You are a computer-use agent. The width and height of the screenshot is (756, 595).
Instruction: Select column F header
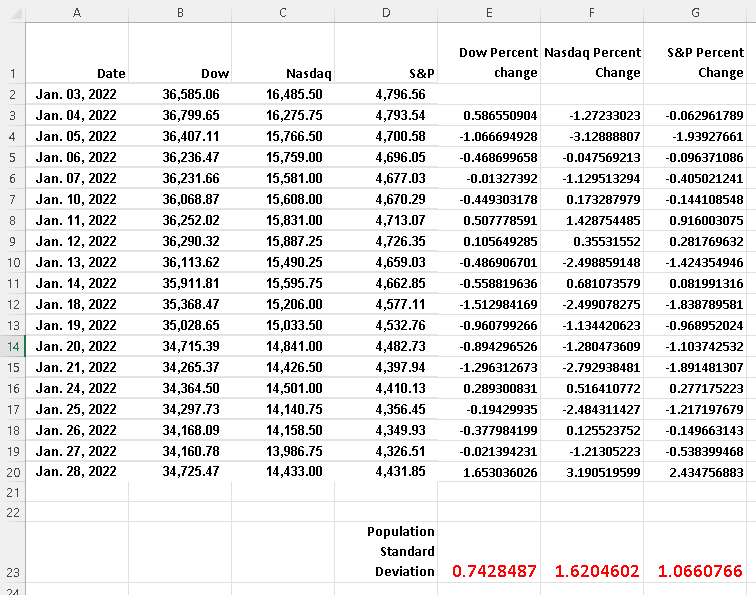tap(592, 12)
